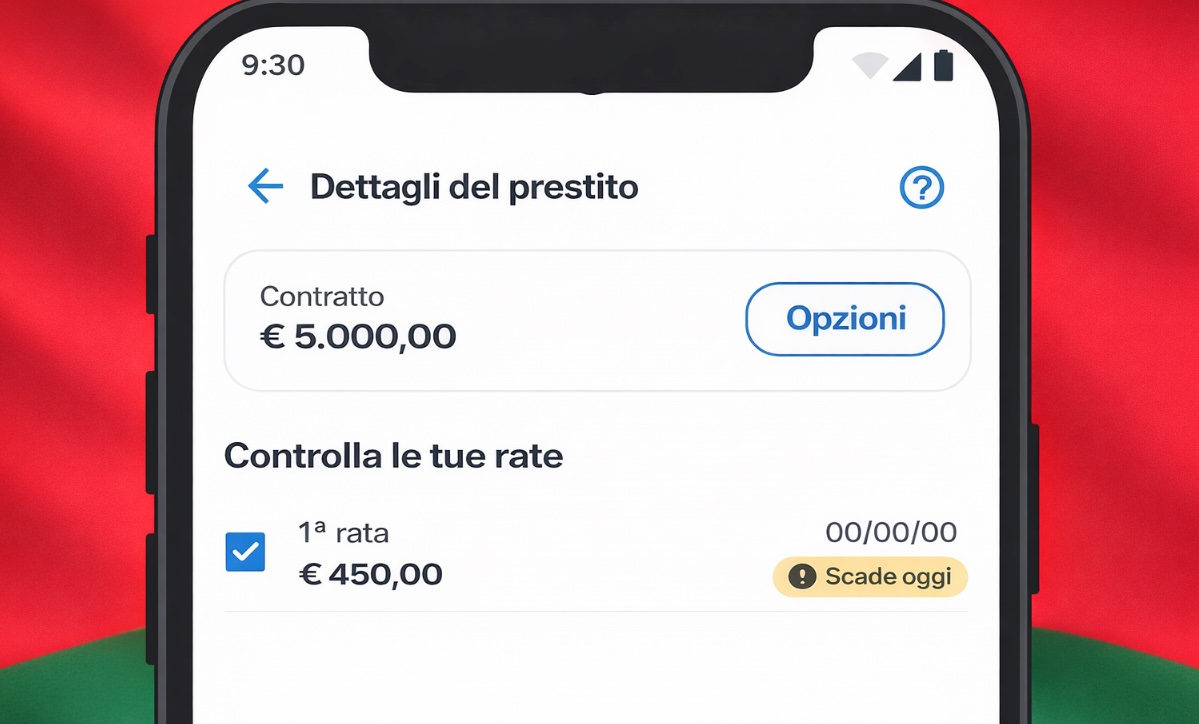Toggle the blue checkbox beside the installment
This screenshot has width=1199, height=724.
[x=245, y=551]
